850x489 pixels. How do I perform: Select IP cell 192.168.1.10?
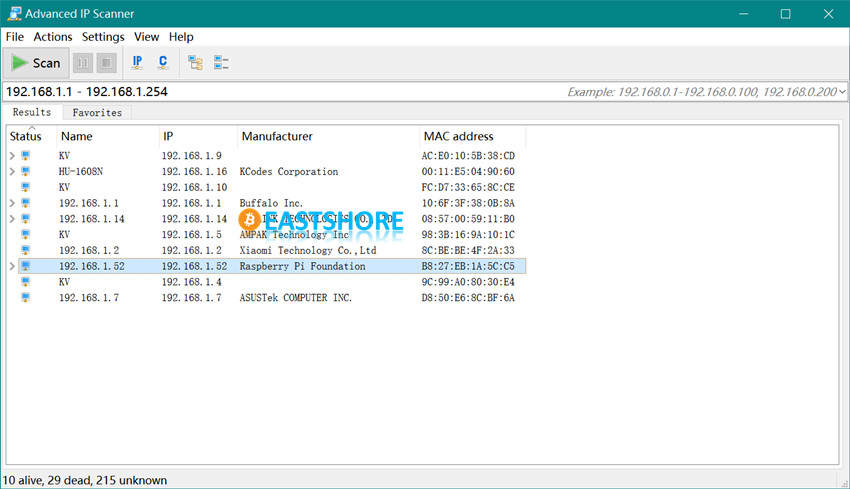[195, 187]
